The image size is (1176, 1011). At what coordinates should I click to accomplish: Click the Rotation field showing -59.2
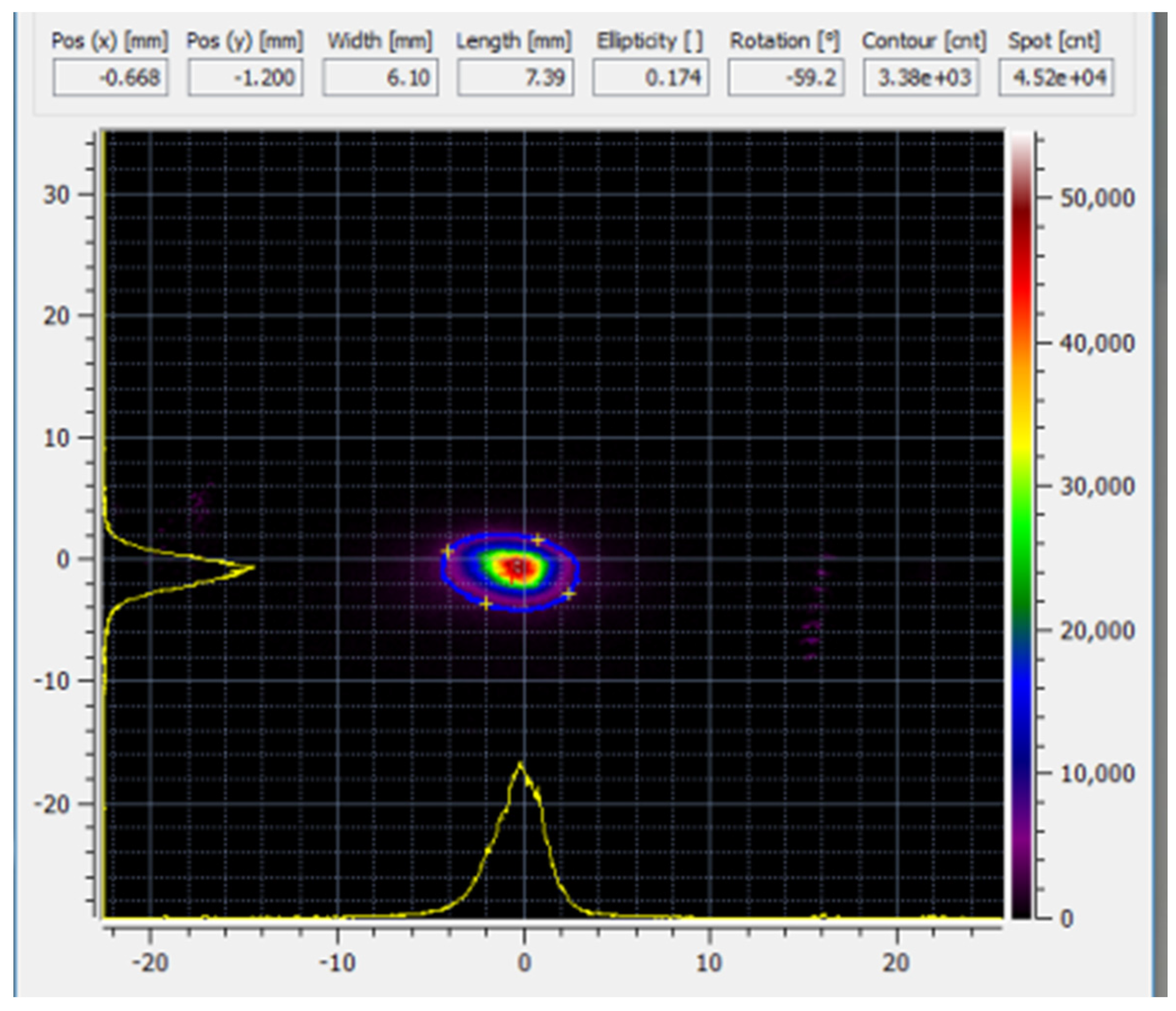pos(785,77)
